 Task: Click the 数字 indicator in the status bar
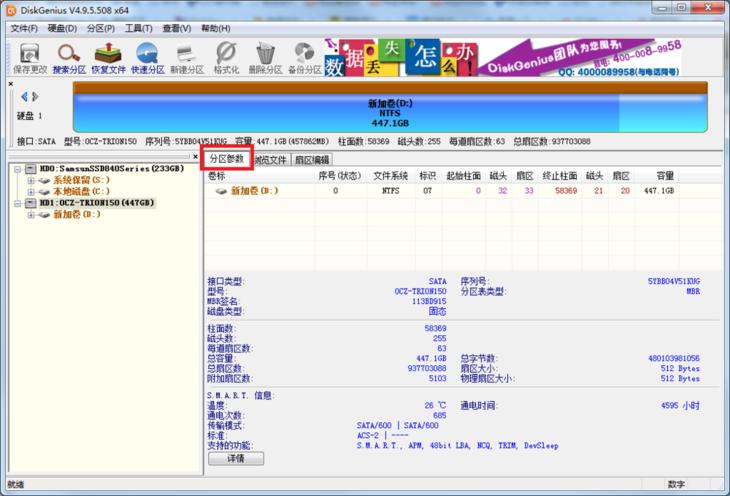[x=676, y=485]
